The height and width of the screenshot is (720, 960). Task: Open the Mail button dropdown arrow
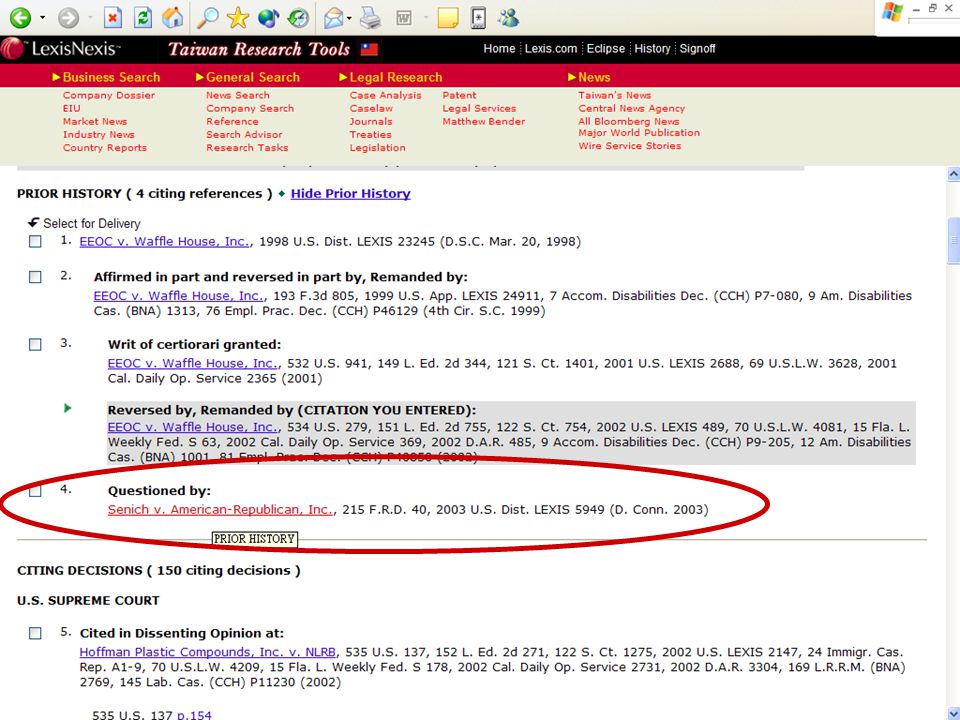tap(349, 18)
